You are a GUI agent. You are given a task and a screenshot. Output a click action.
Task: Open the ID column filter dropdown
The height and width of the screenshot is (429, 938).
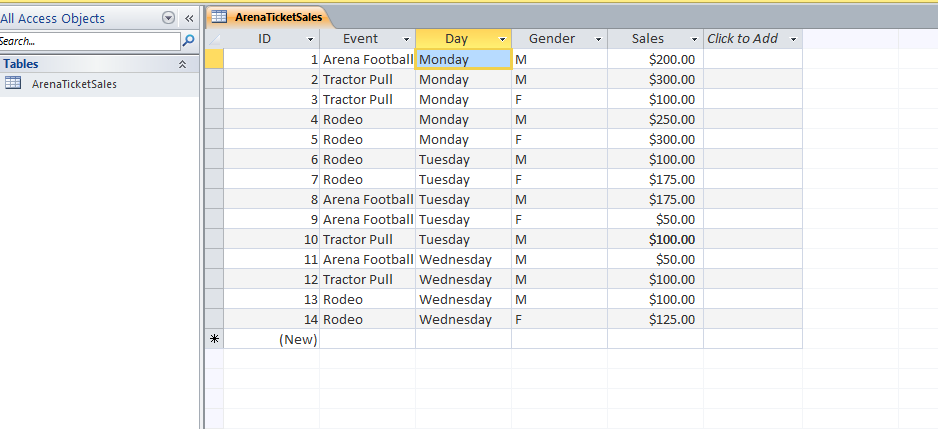311,39
